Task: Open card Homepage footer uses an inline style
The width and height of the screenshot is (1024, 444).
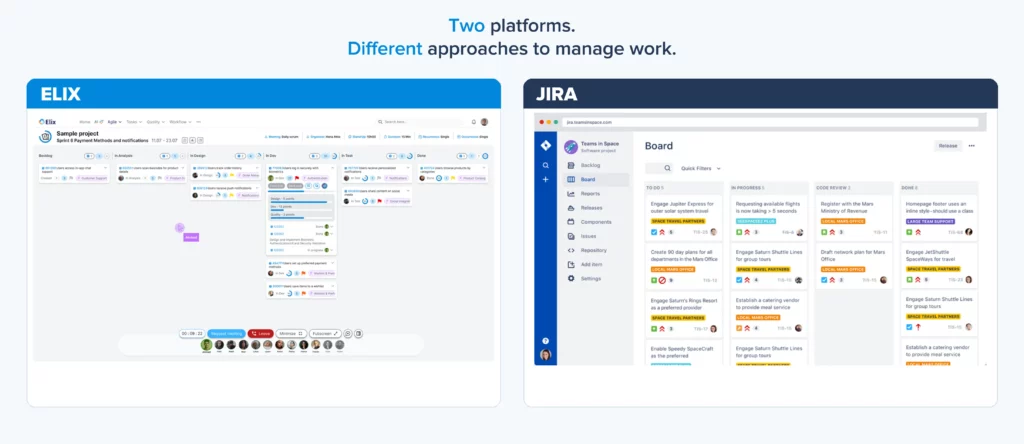Action: click(939, 216)
